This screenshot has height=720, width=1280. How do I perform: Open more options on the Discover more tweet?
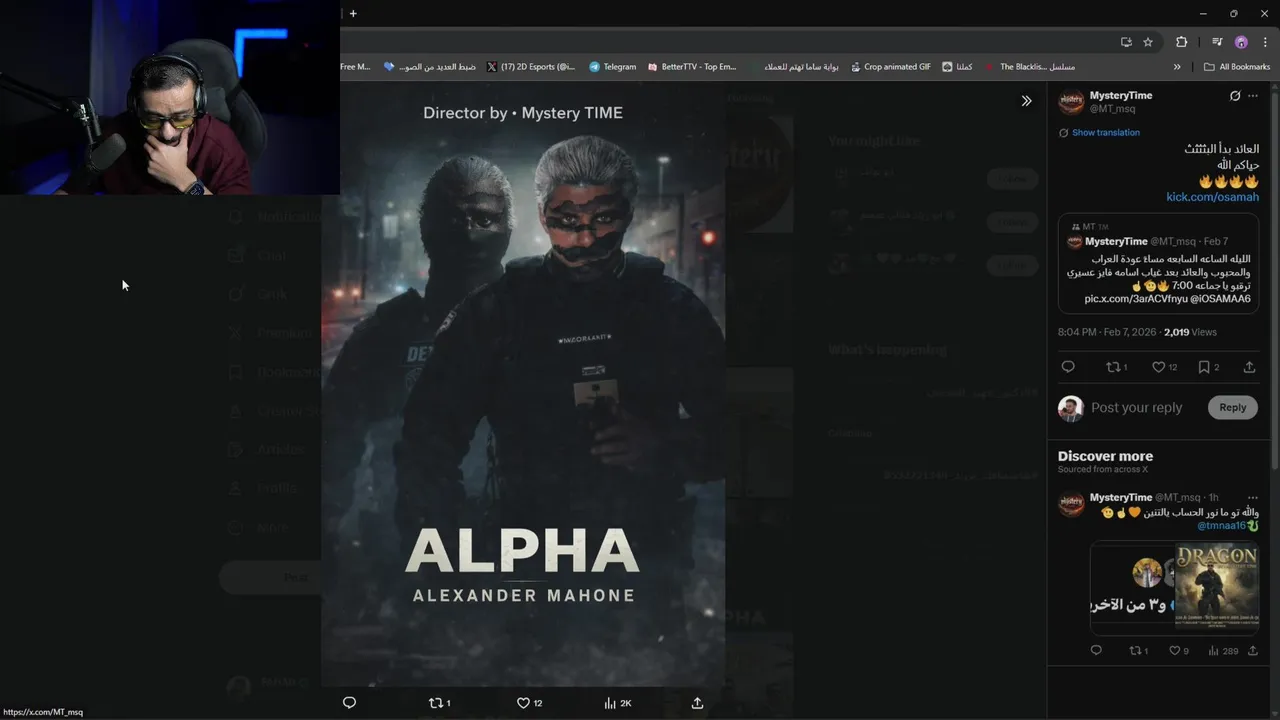1253,497
